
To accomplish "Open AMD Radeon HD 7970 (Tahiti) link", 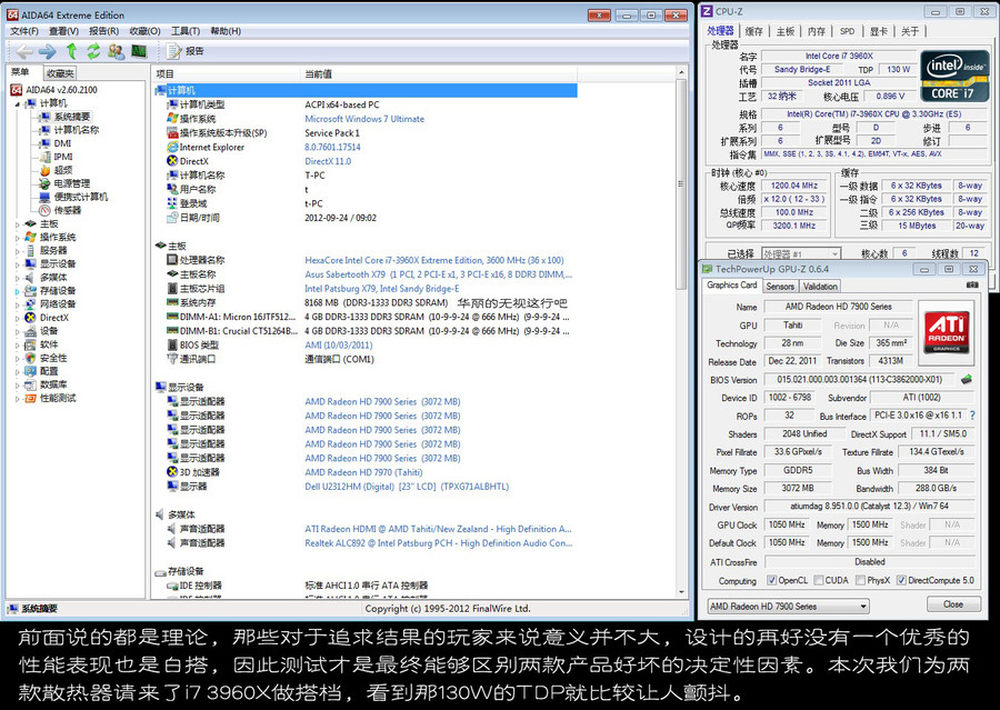I will (x=364, y=473).
